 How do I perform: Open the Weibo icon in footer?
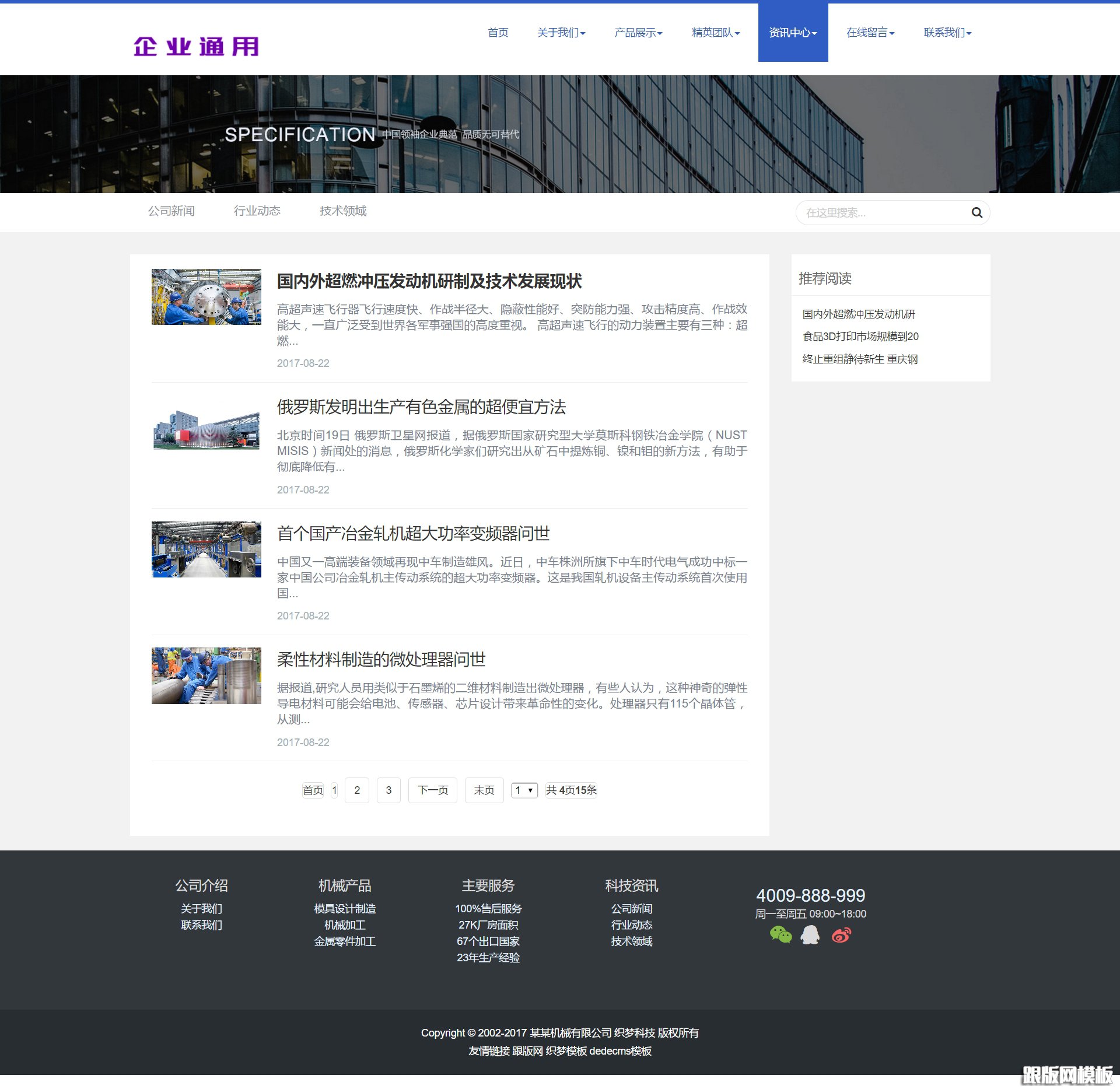click(x=841, y=935)
